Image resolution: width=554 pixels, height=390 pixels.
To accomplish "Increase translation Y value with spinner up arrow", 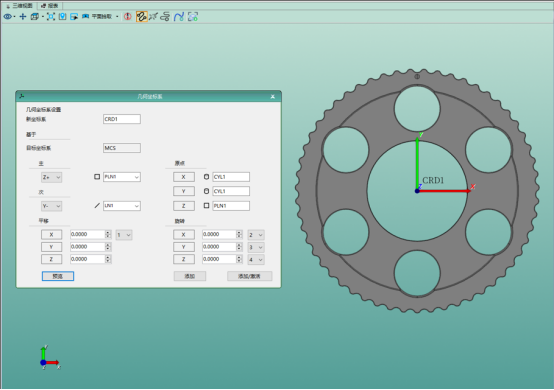I will [108, 245].
